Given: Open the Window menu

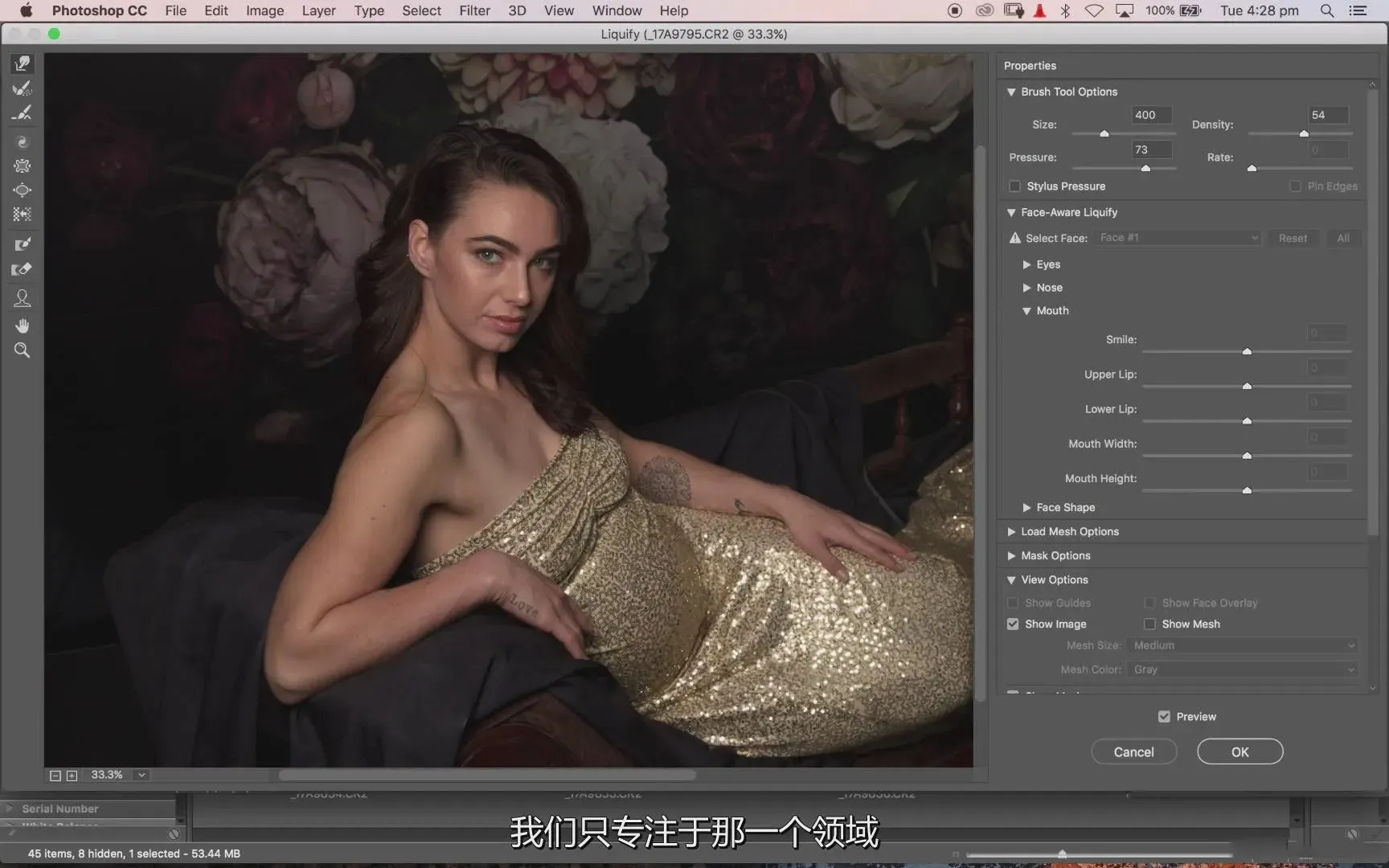Looking at the screenshot, I should (617, 10).
